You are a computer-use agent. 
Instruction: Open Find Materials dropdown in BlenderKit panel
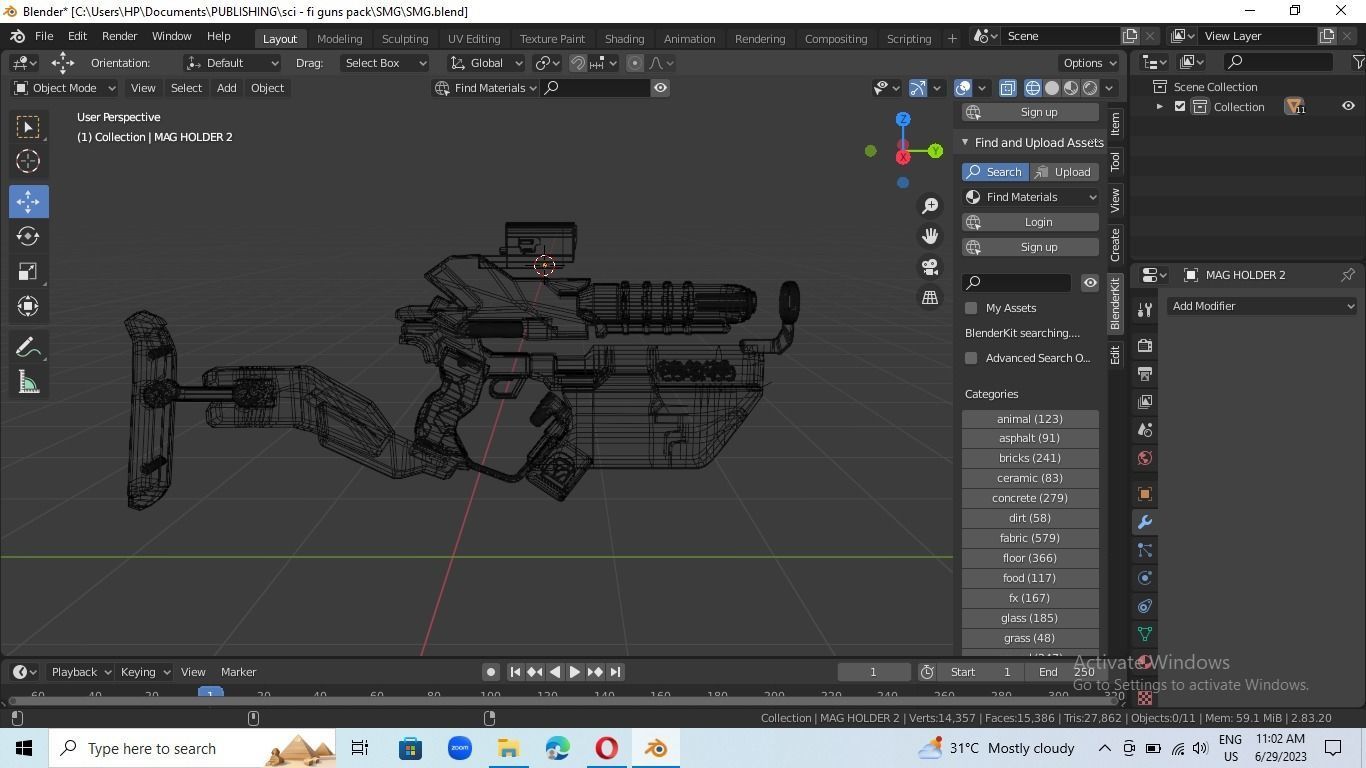click(x=1030, y=197)
